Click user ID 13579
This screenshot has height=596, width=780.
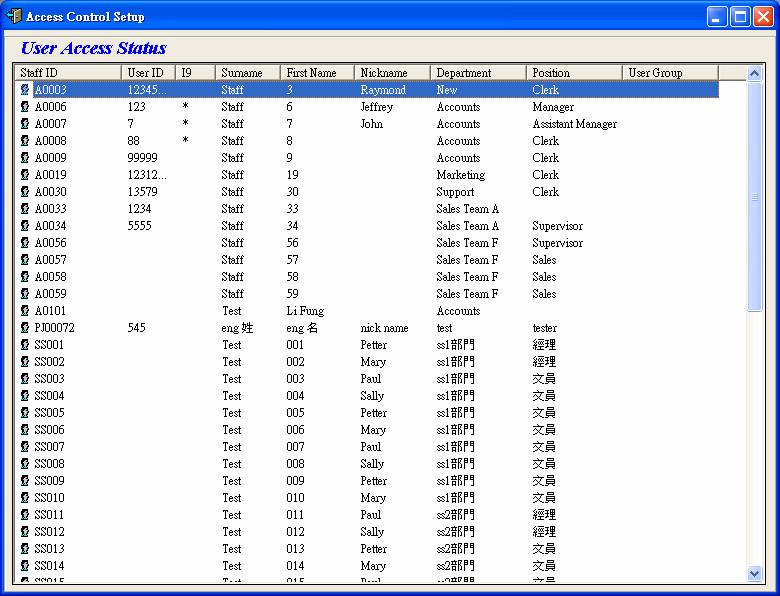(x=142, y=192)
